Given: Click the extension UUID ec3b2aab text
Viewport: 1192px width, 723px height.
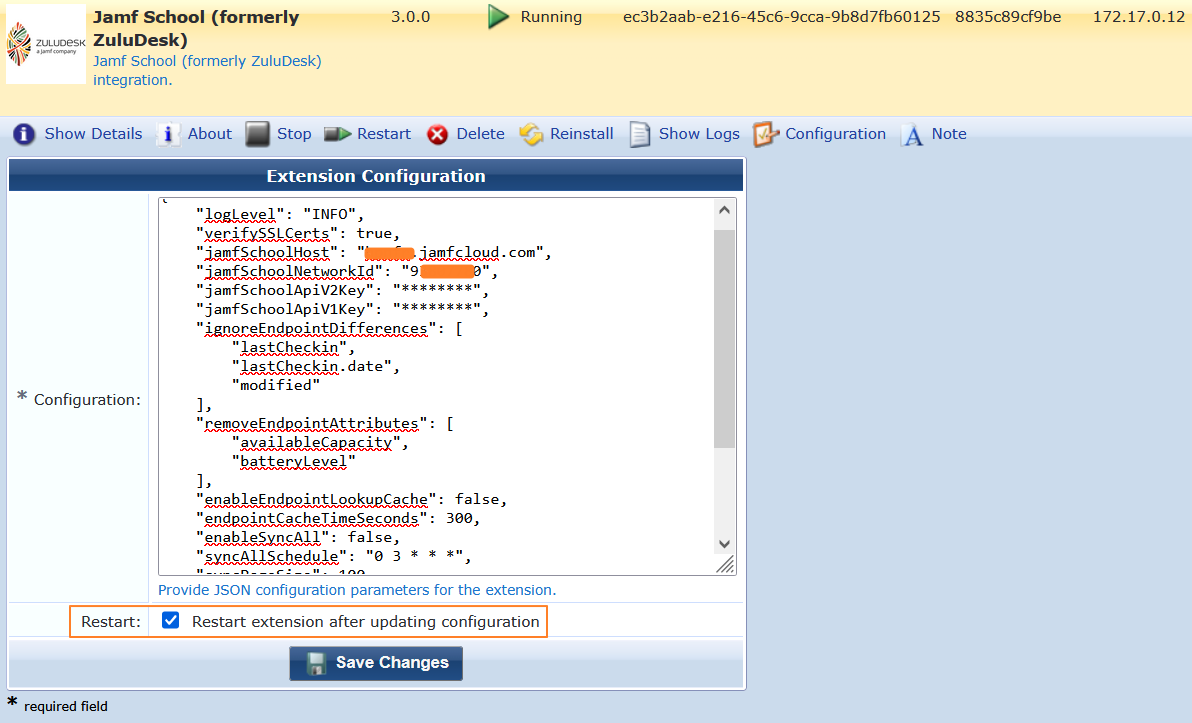Looking at the screenshot, I should (781, 17).
